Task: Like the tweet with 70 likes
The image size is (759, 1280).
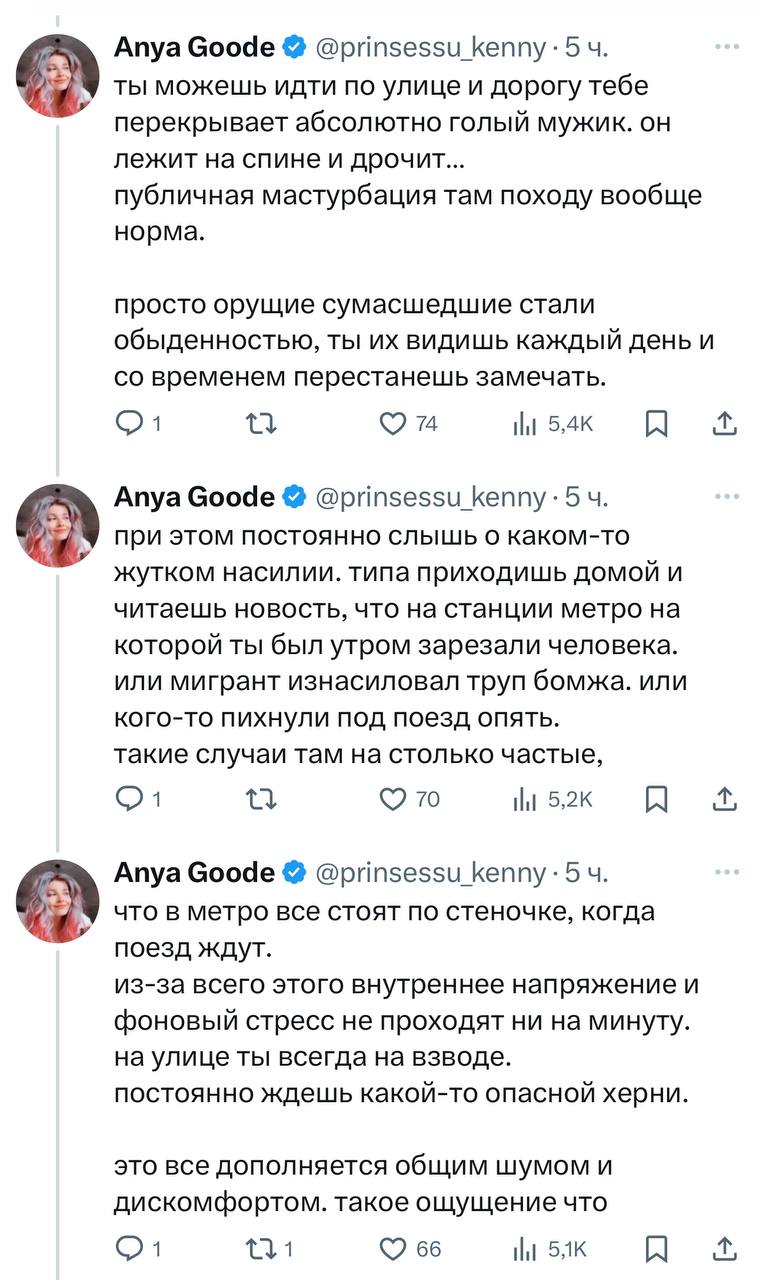Action: pyautogui.click(x=394, y=798)
